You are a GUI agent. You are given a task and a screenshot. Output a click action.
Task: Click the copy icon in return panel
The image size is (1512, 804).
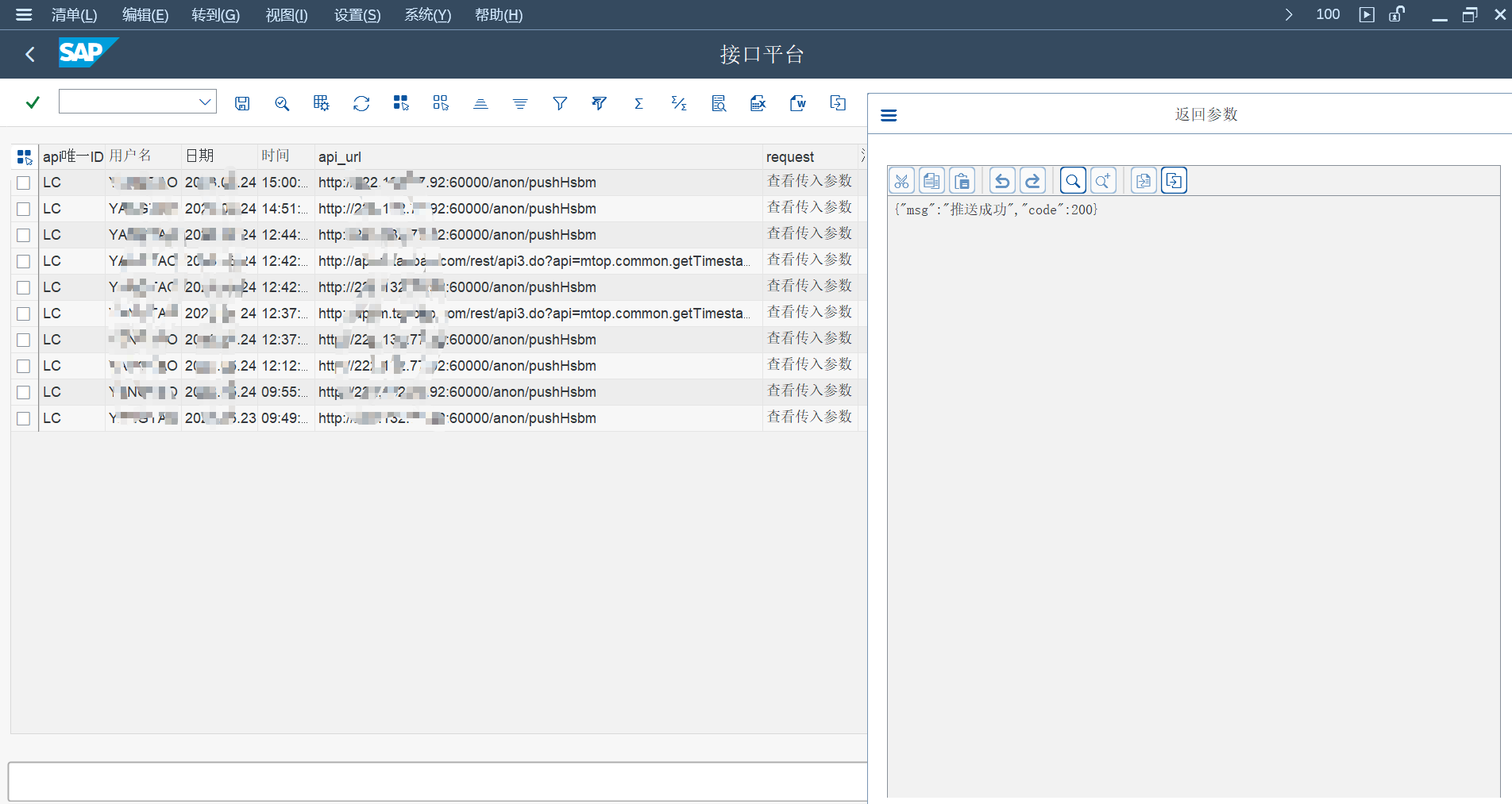(x=932, y=181)
